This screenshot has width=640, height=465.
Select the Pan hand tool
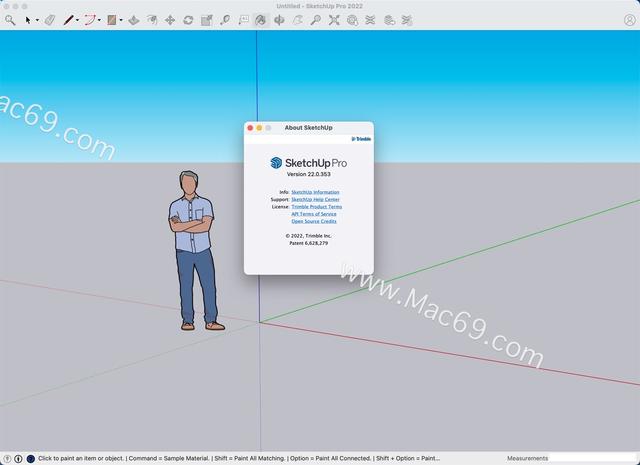click(x=298, y=20)
